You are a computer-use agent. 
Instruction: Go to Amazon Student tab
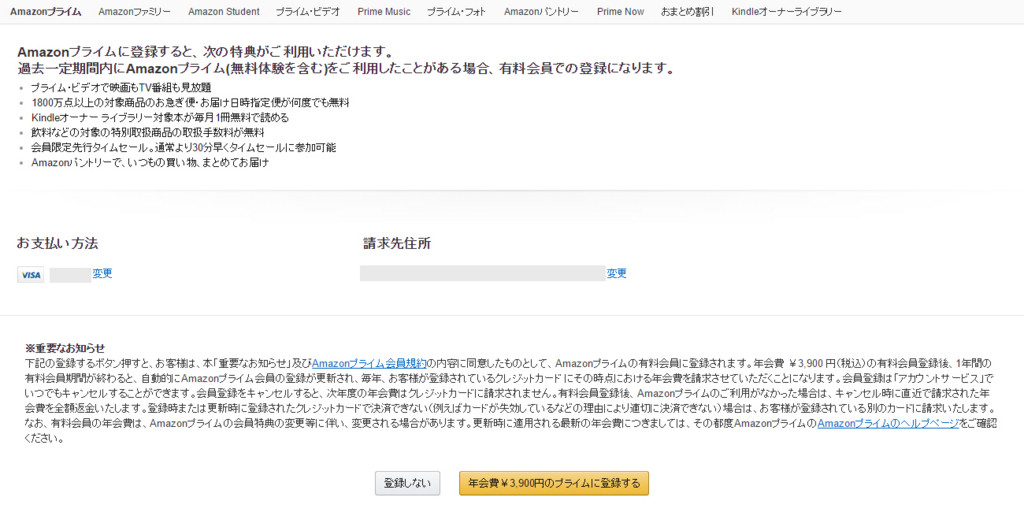[223, 12]
